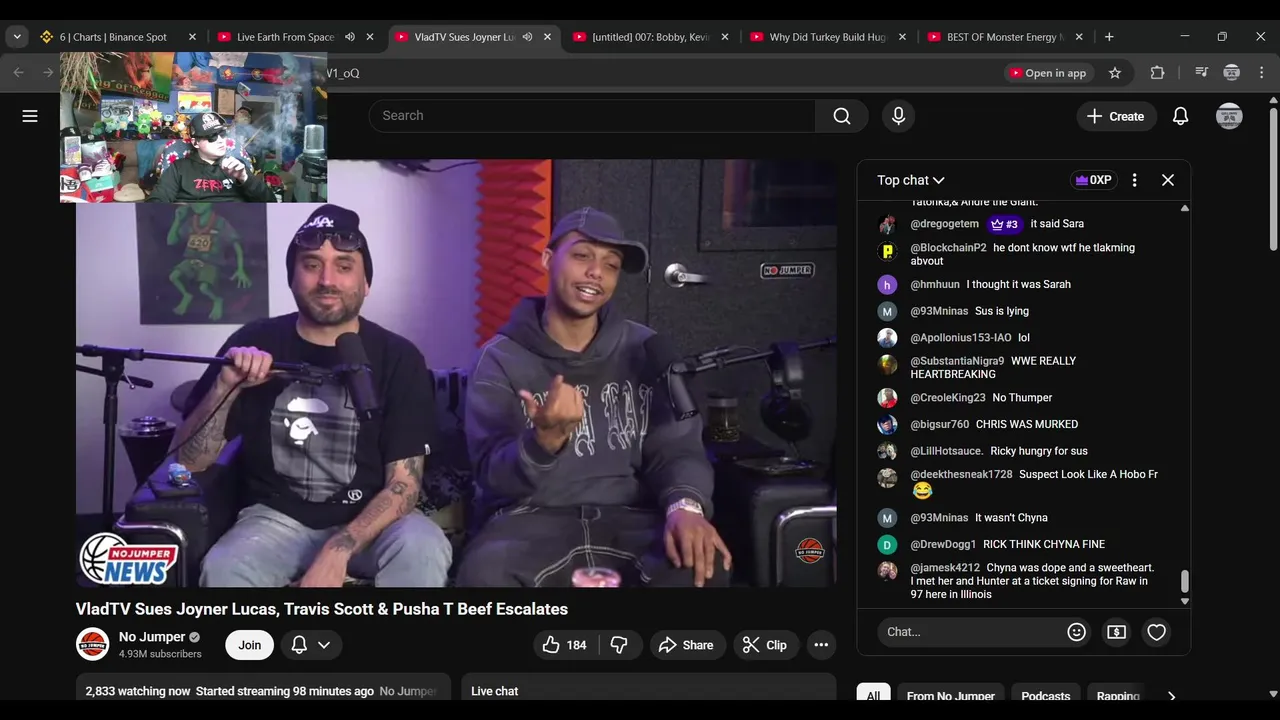Open the account avatar menu
The height and width of the screenshot is (720, 1280).
(x=1229, y=116)
